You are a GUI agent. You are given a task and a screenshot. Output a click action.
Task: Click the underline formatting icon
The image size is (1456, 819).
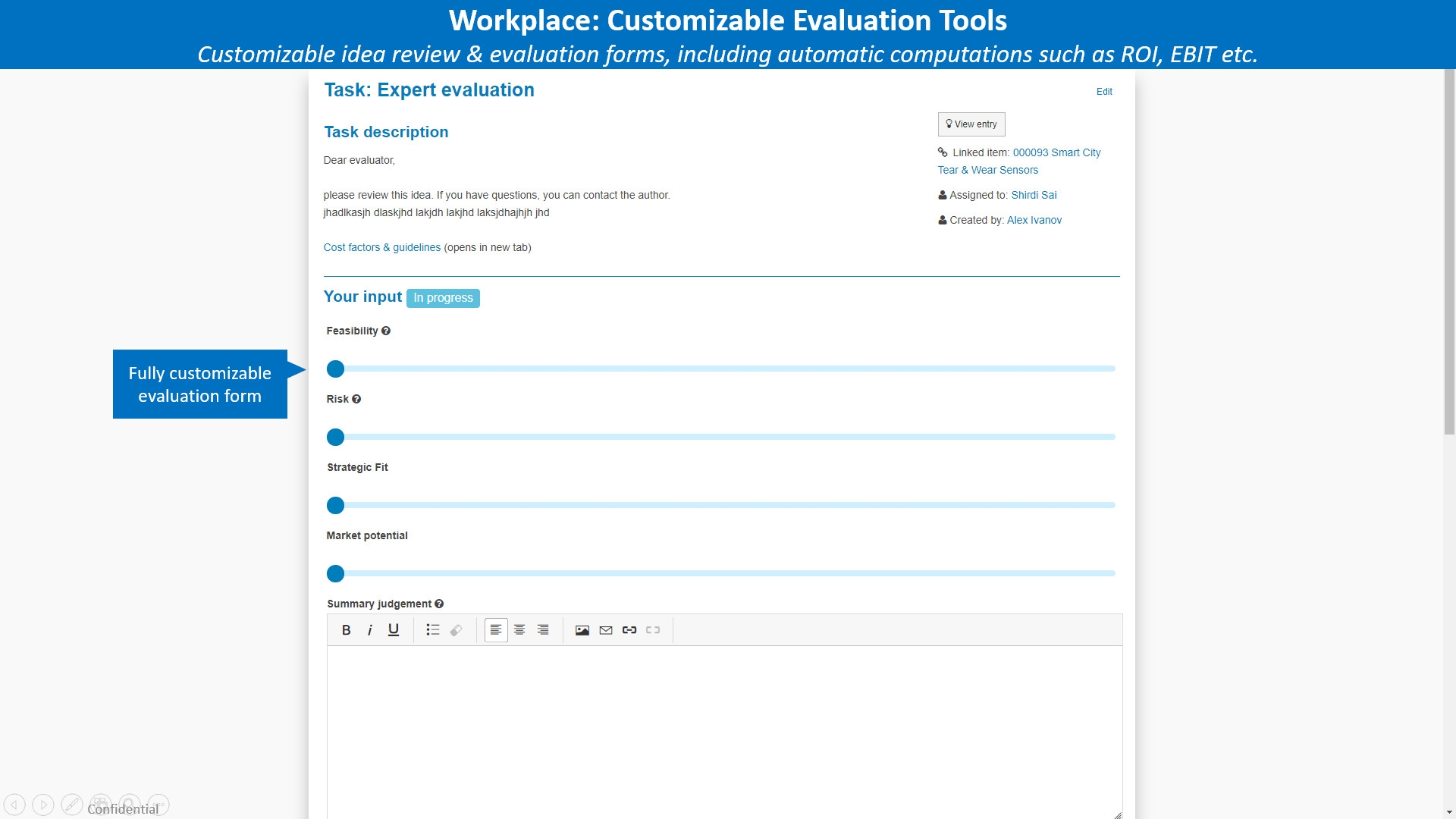pos(393,630)
